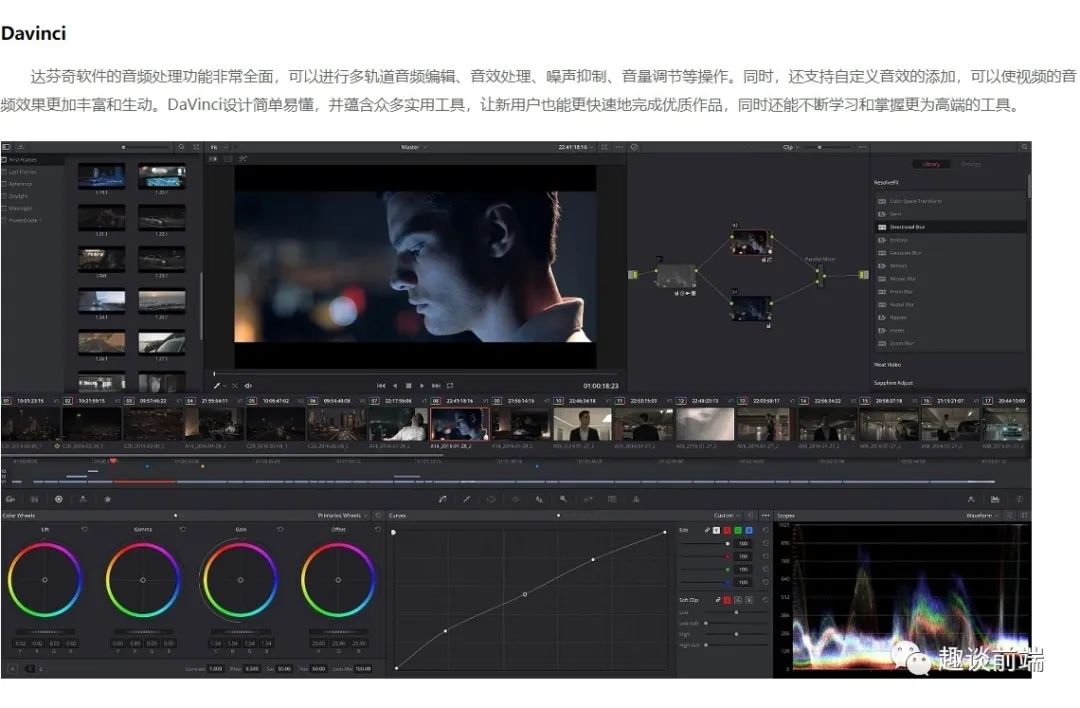Select the Directional Blur effect
Viewport: 1080px width, 708px height.
[x=951, y=227]
